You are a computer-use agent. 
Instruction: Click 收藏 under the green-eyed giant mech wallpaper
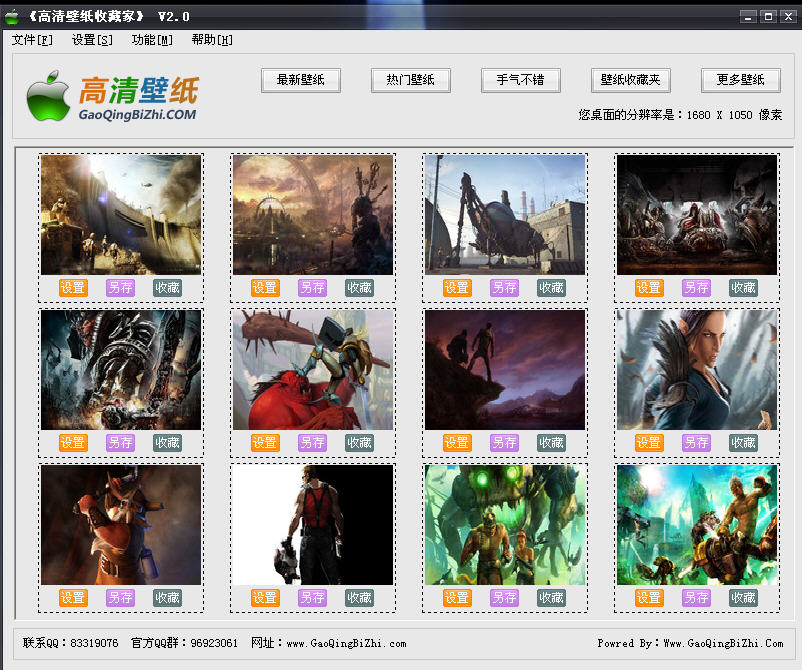[551, 598]
